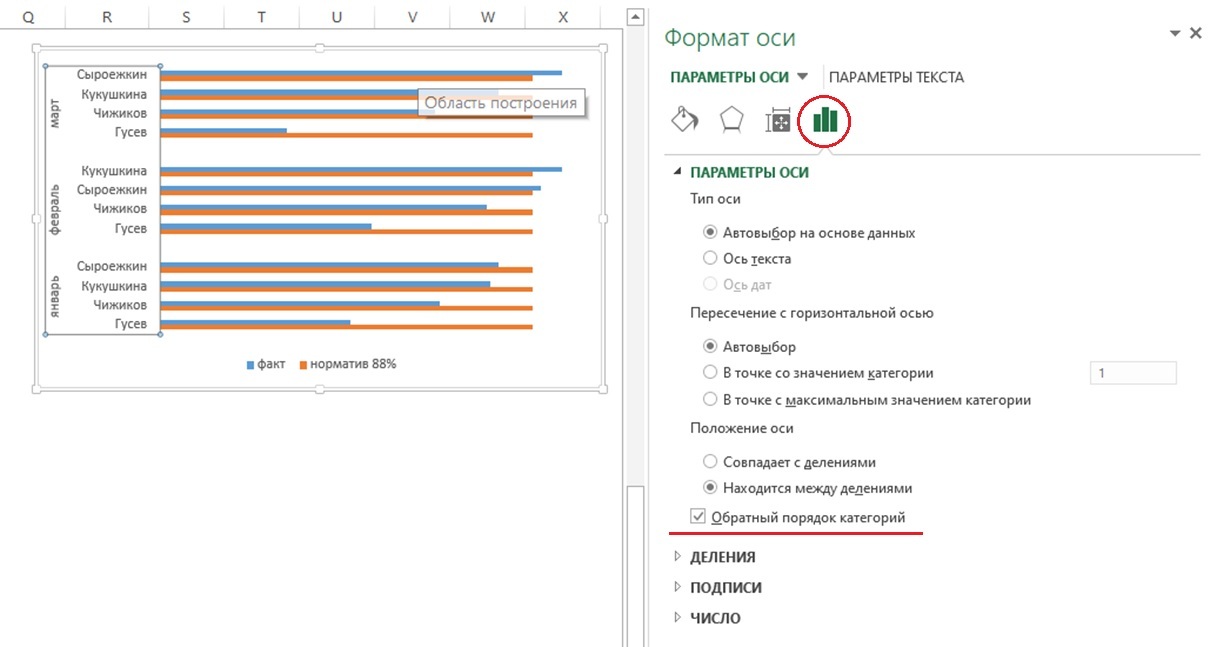Open the Size & Properties icon
Image resolution: width=1217 pixels, height=647 pixels.
[x=777, y=121]
